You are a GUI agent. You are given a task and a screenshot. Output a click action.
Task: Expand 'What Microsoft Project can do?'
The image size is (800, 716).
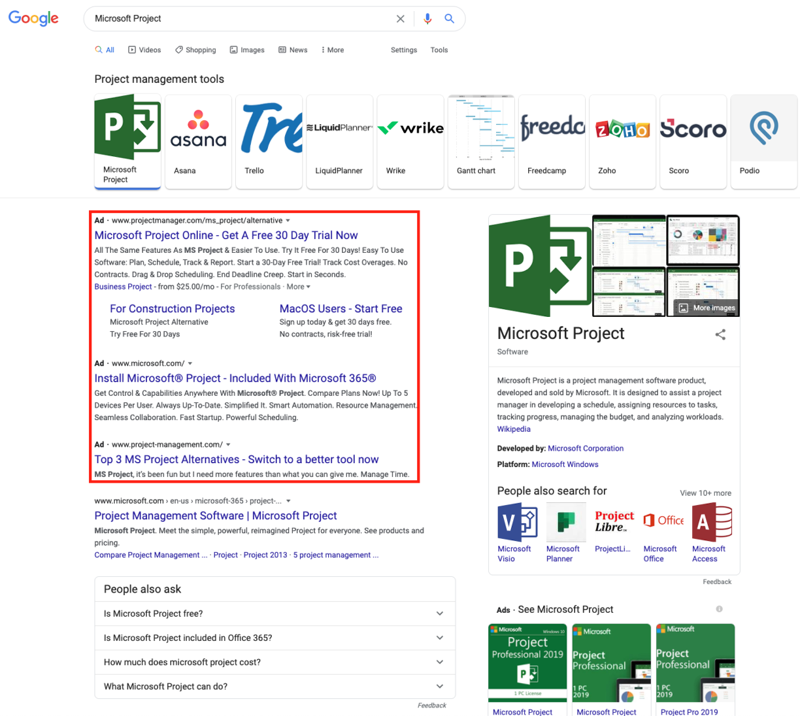pyautogui.click(x=275, y=686)
